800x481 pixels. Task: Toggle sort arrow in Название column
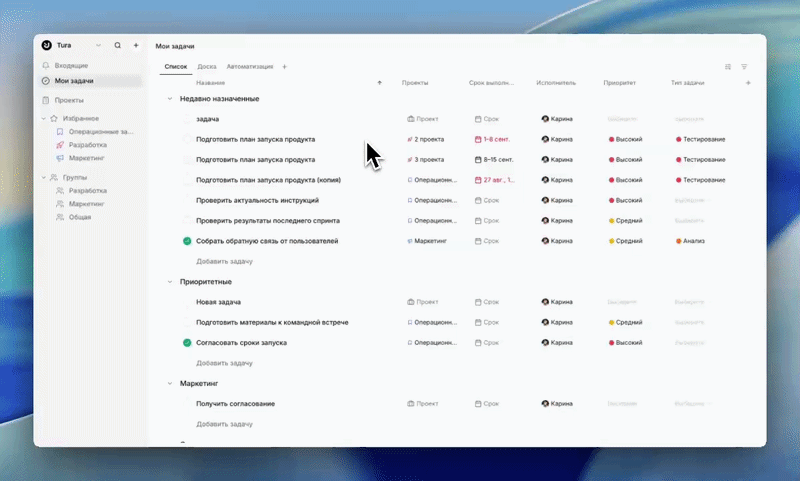click(x=379, y=83)
